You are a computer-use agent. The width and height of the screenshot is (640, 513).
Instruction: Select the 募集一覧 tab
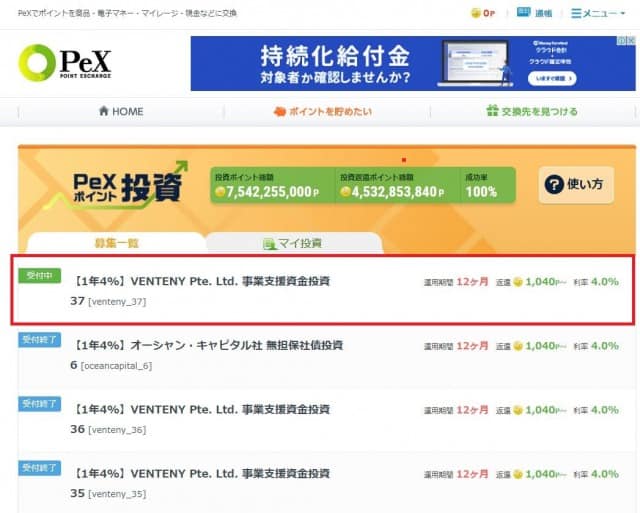(x=116, y=243)
